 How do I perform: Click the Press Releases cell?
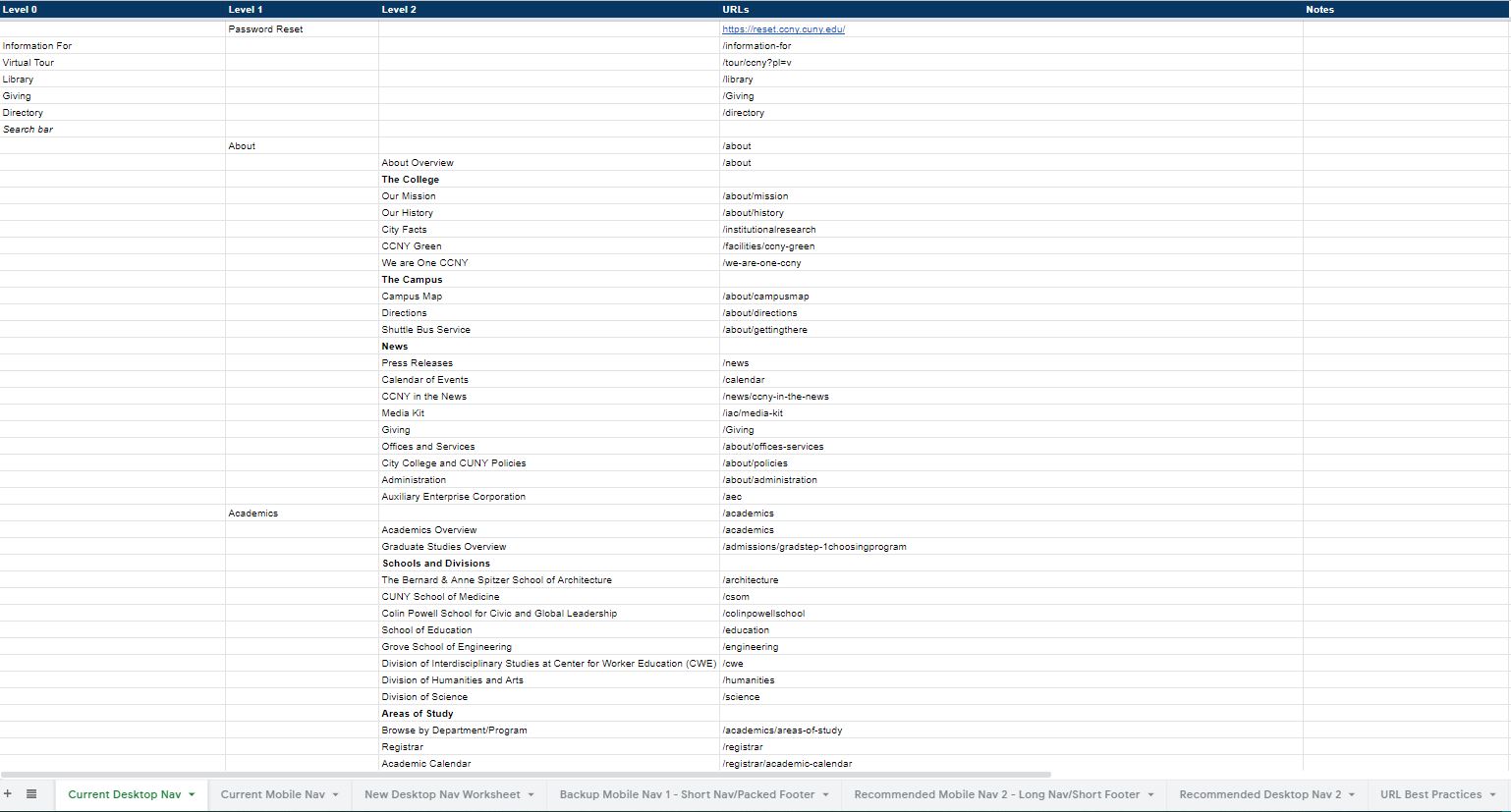tap(549, 363)
